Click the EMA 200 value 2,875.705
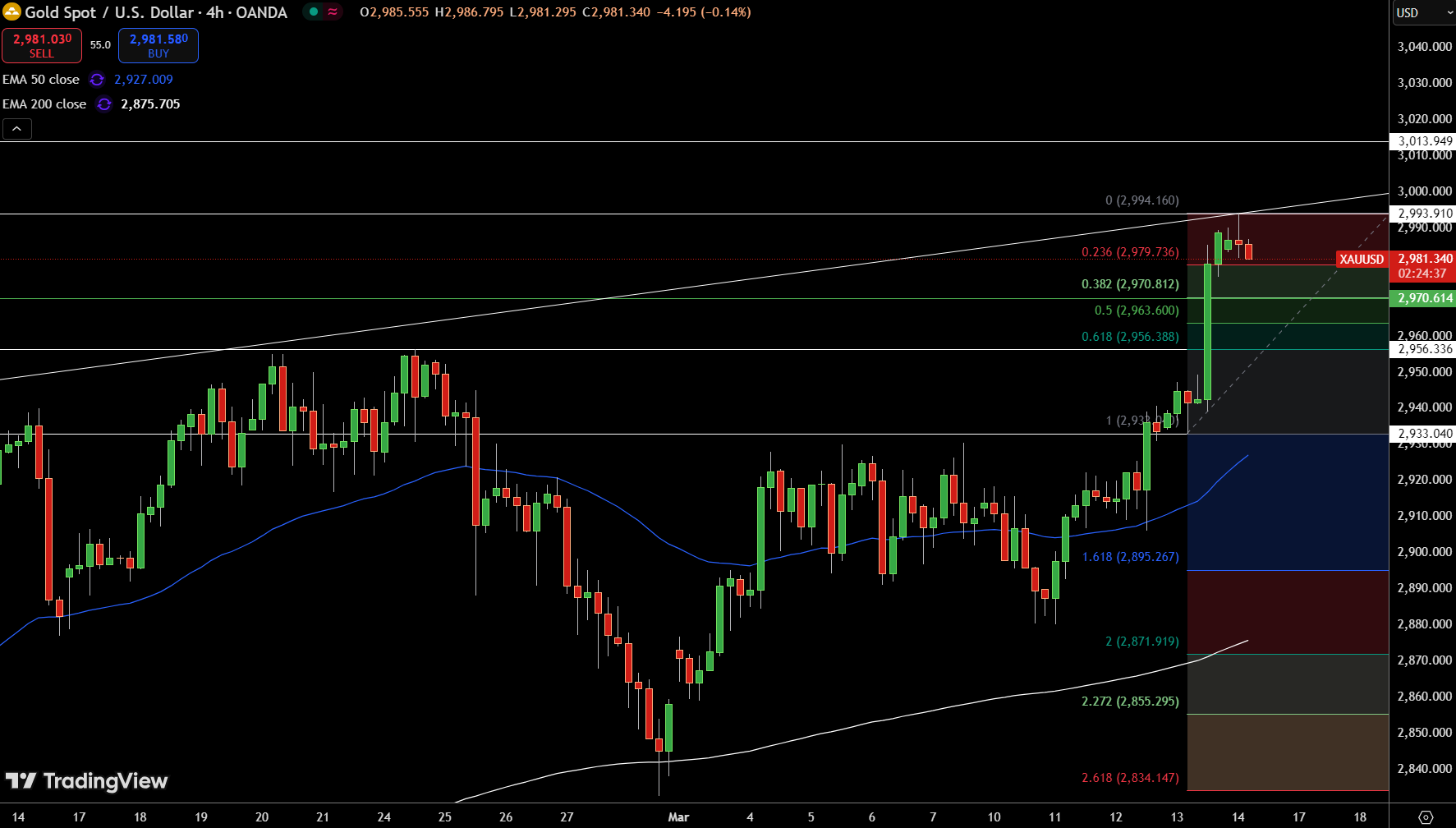 (x=150, y=104)
